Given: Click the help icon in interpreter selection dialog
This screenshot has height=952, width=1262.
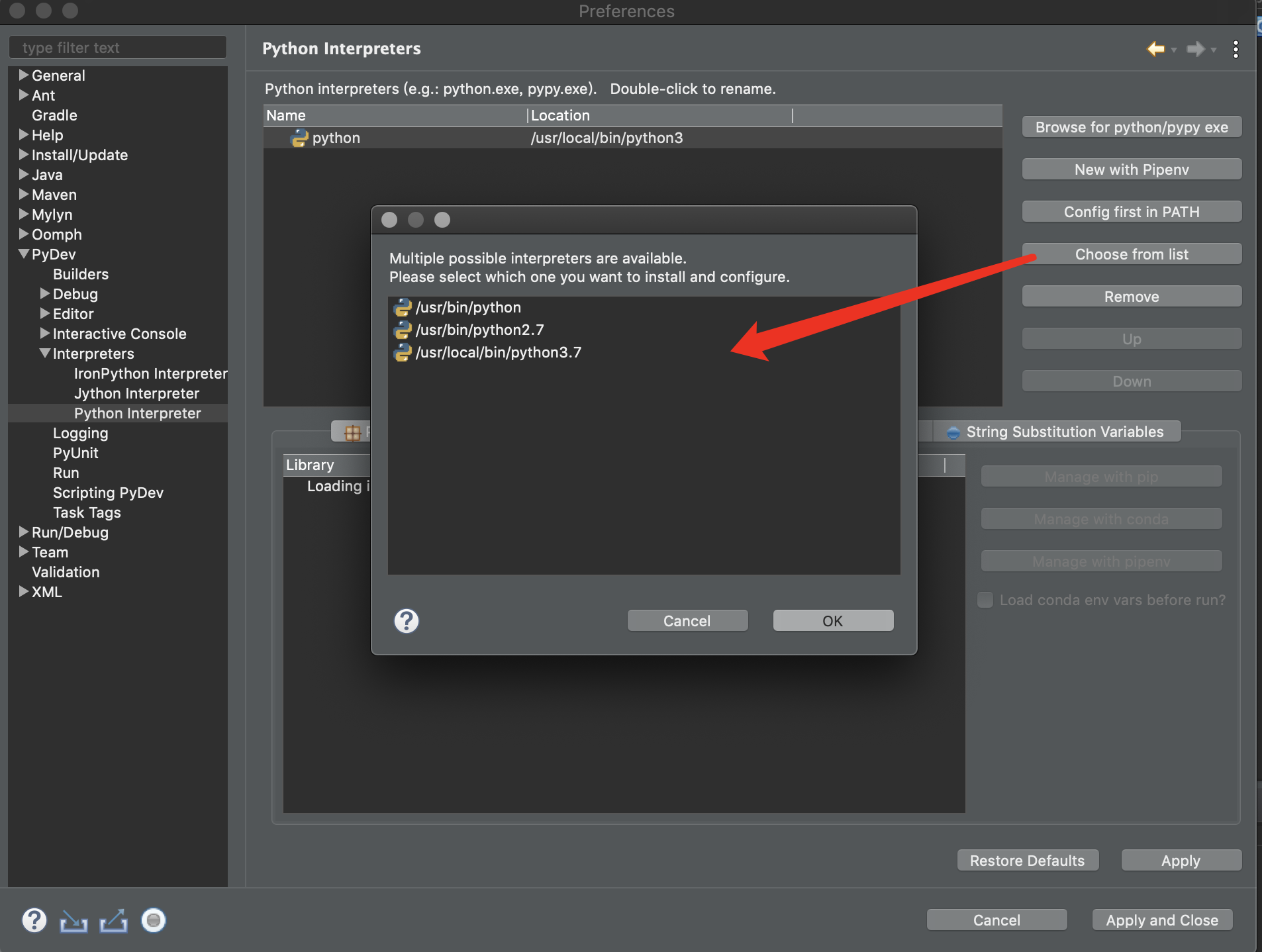Looking at the screenshot, I should pos(406,621).
